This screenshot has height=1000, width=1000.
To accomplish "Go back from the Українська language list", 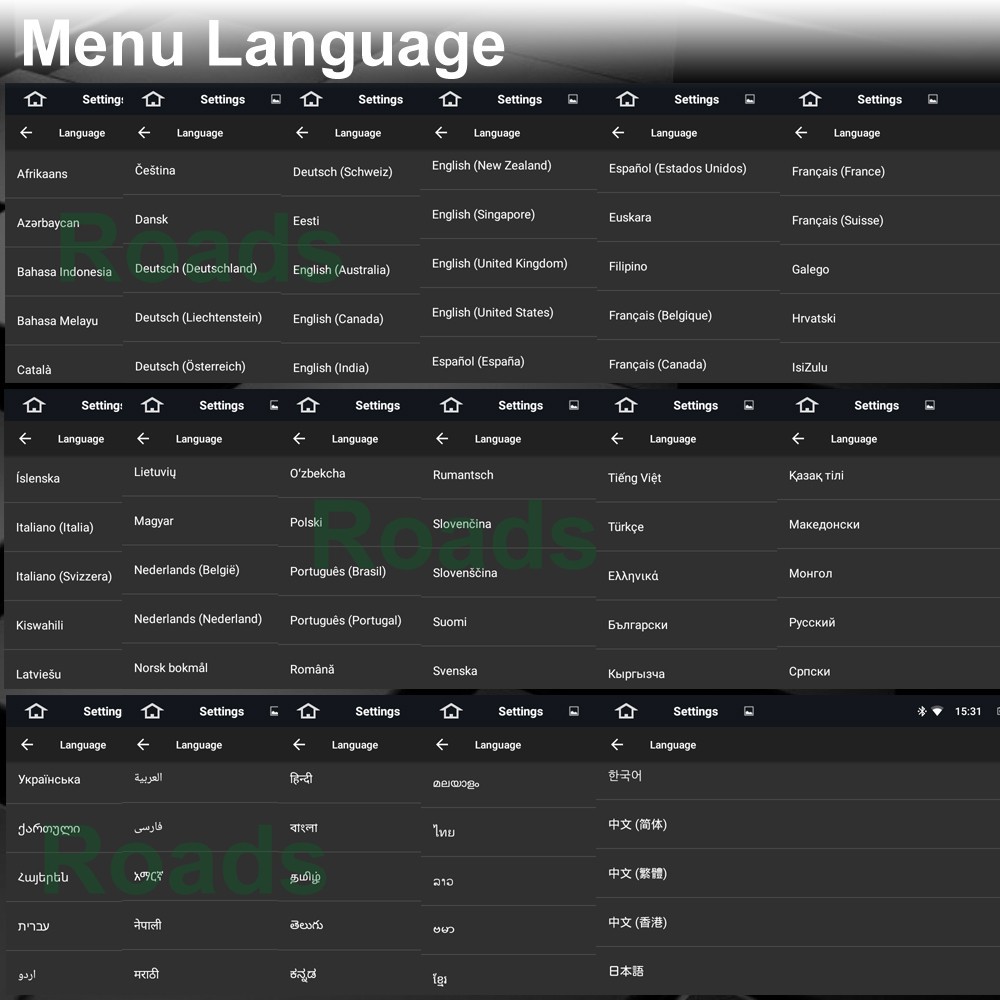I will tap(27, 745).
